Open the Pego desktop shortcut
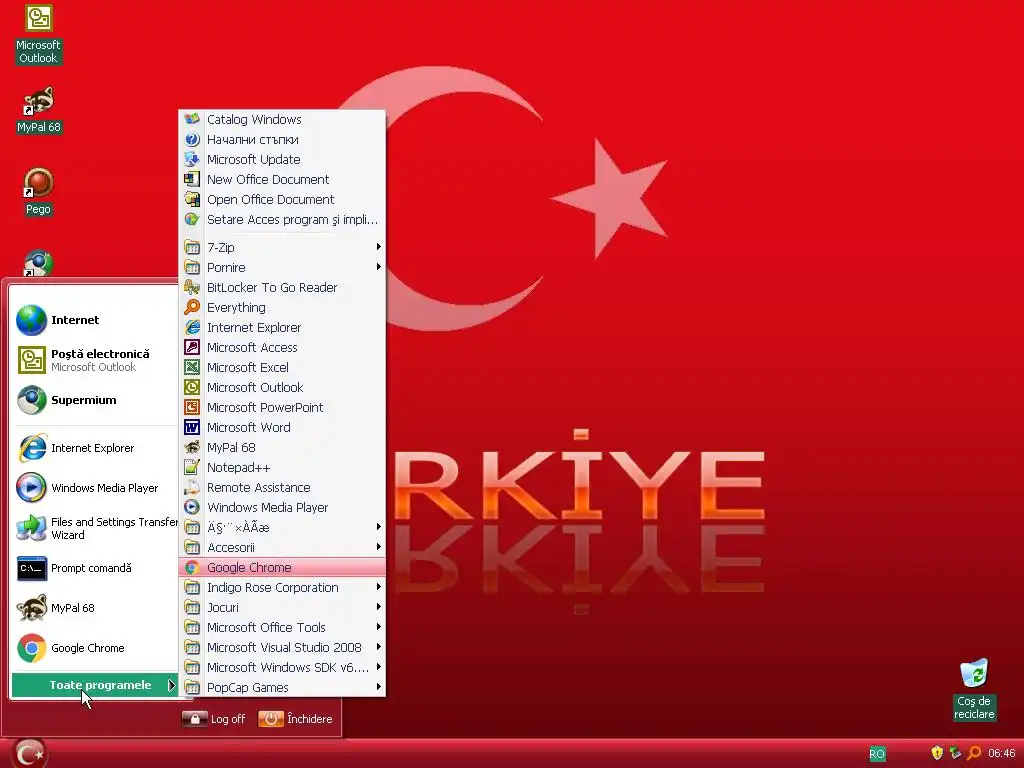Viewport: 1024px width, 768px height. coord(38,191)
